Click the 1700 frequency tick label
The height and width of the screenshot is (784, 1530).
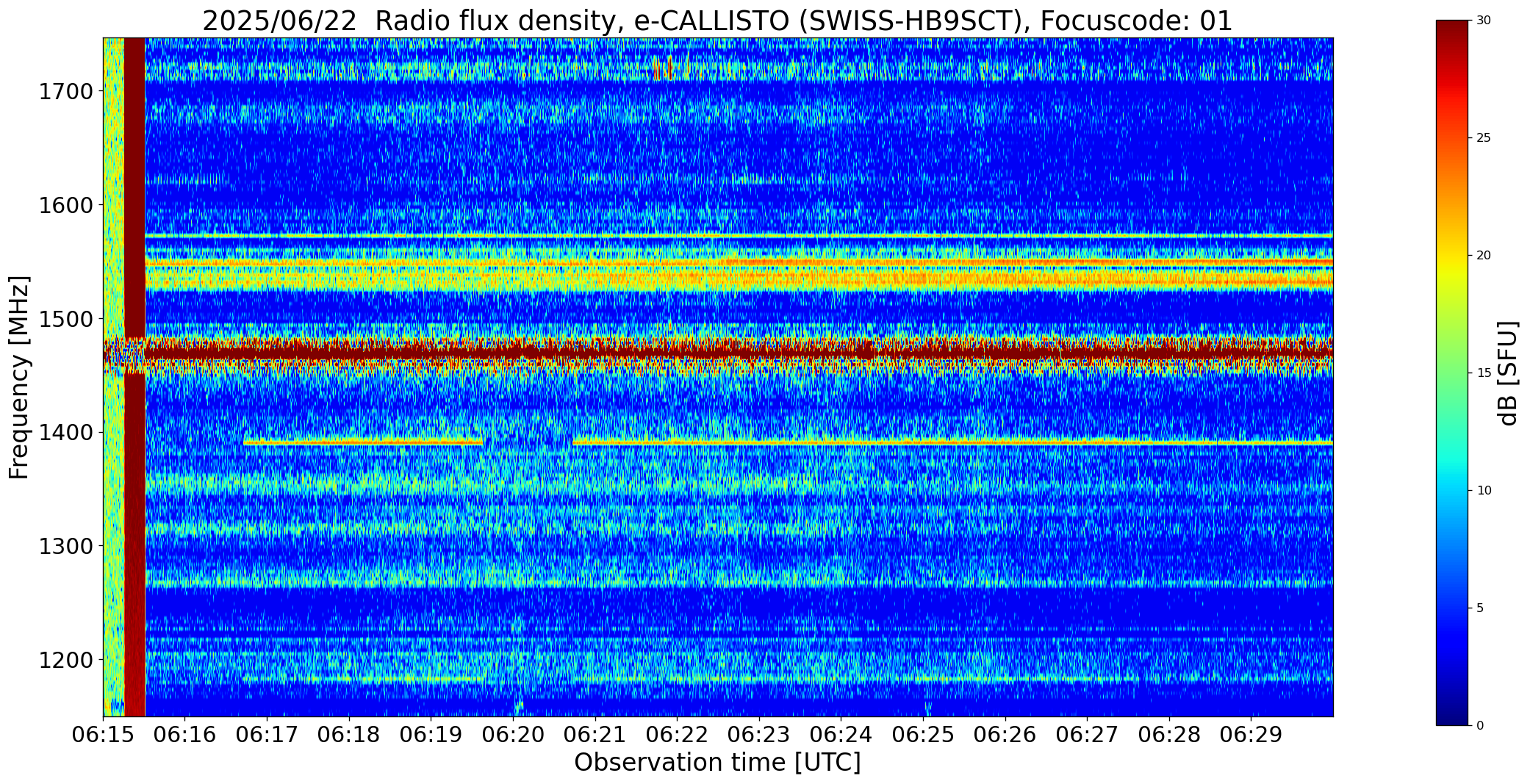(65, 92)
